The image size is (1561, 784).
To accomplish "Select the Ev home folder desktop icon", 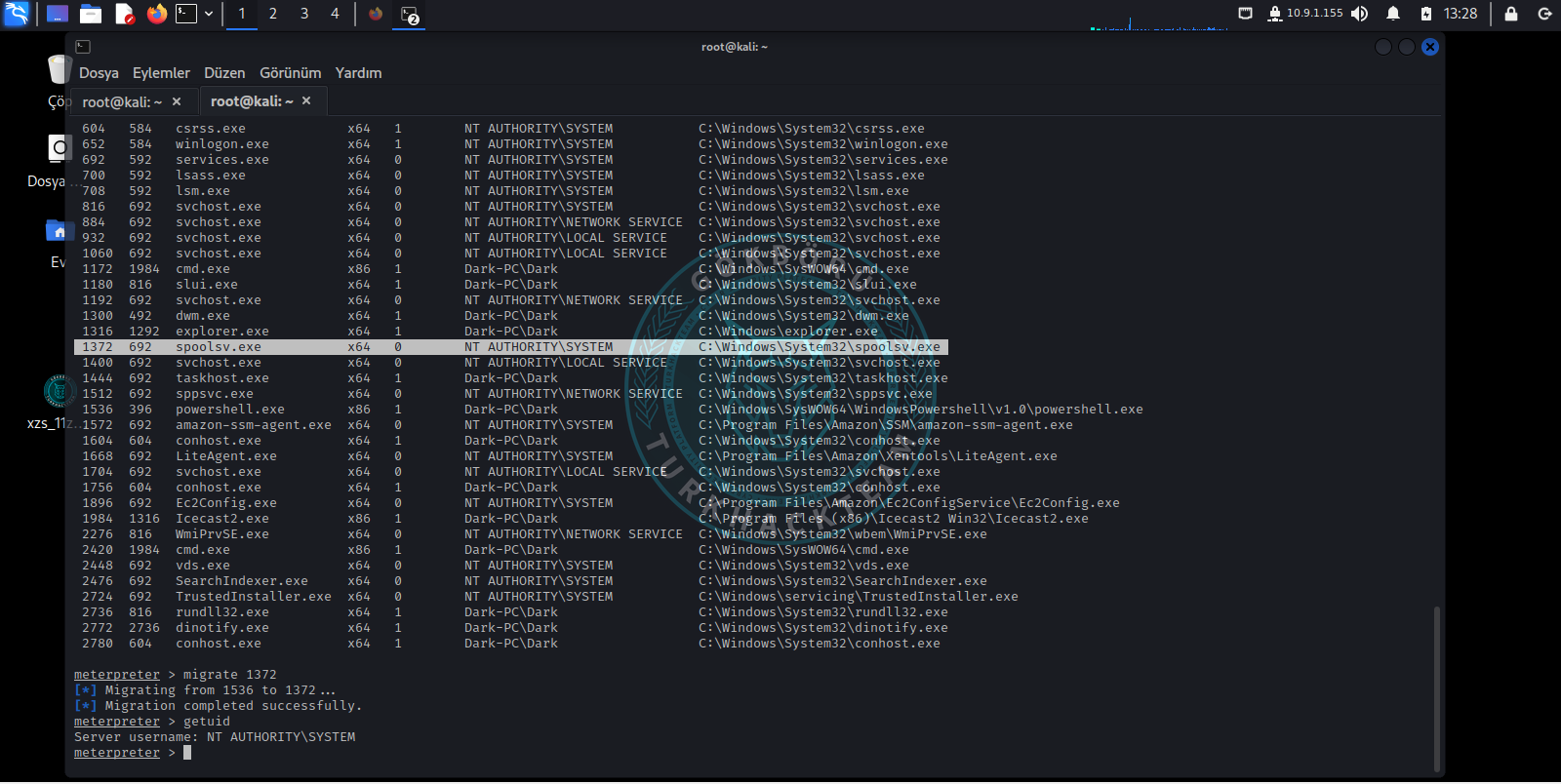I will click(59, 231).
